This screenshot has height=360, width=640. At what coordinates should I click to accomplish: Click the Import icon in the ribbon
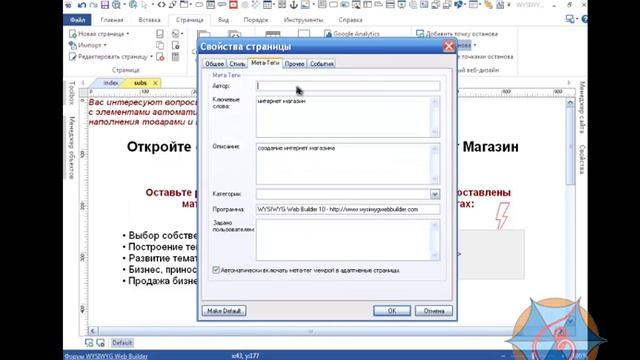pos(73,45)
